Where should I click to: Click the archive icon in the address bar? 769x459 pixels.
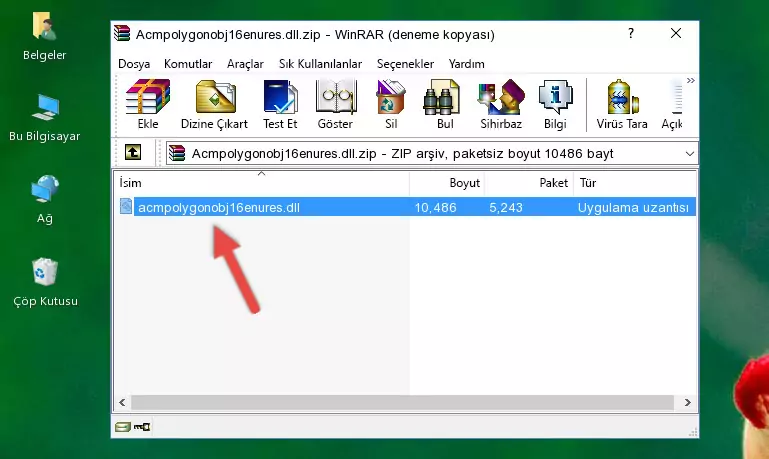(177, 153)
